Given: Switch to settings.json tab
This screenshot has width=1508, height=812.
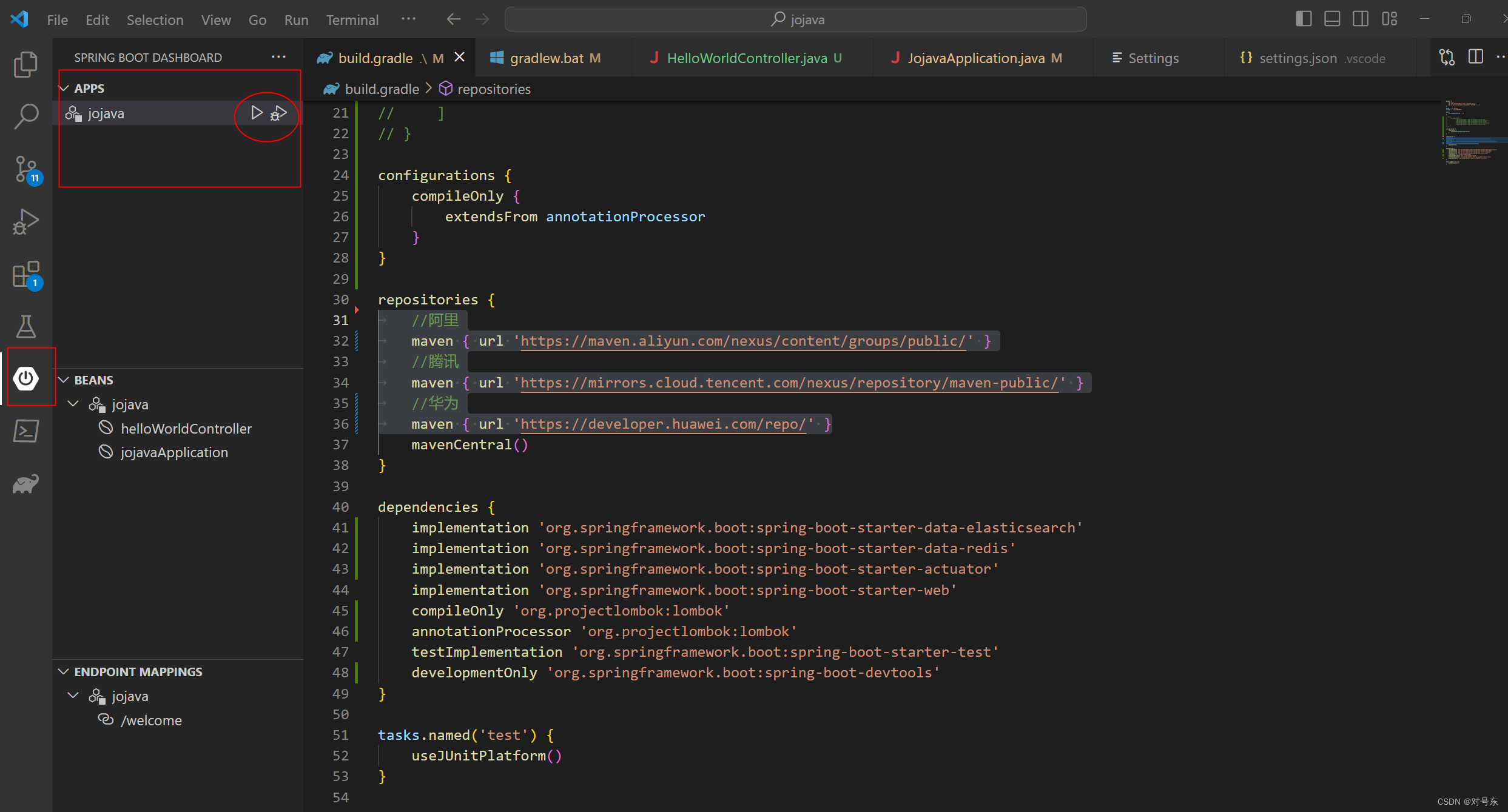Looking at the screenshot, I should click(x=1320, y=58).
